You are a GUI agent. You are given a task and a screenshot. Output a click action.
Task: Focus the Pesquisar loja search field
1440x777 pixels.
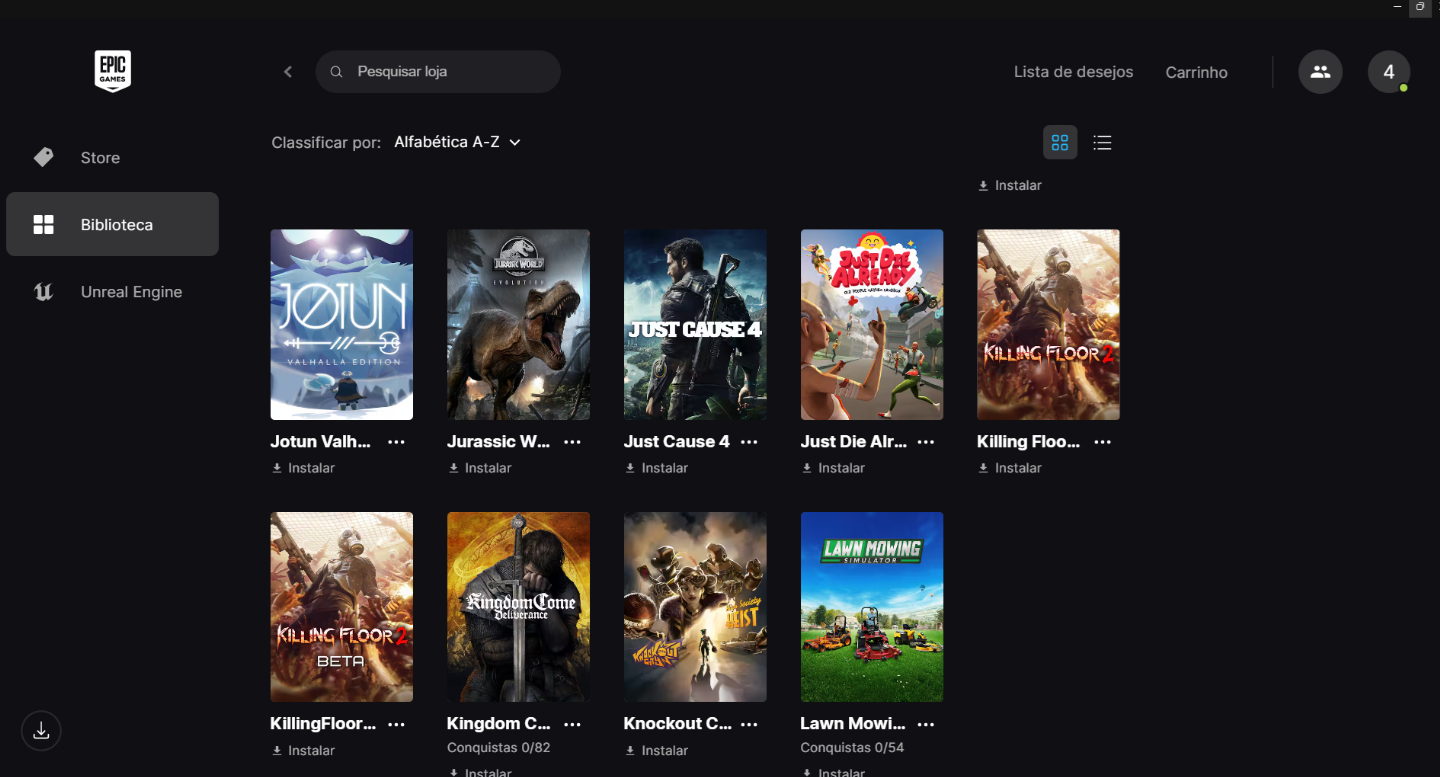click(x=438, y=72)
